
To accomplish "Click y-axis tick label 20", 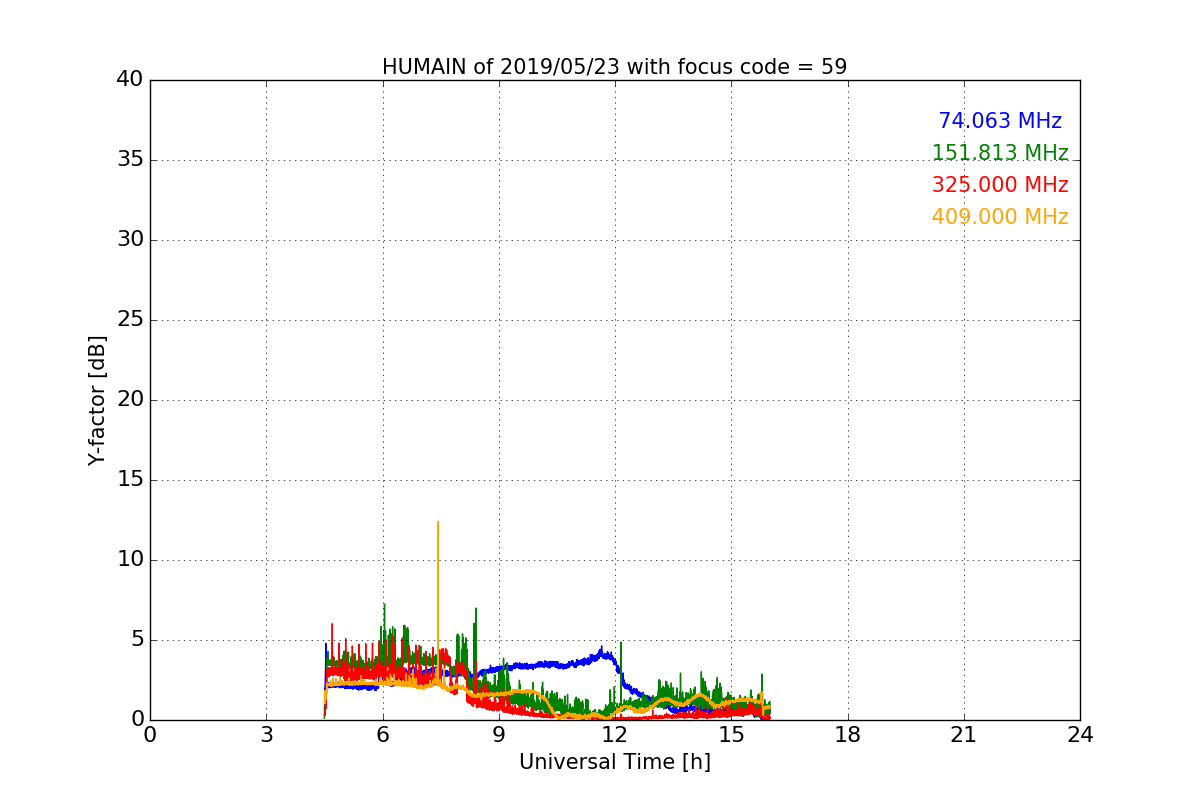I will click(x=130, y=400).
